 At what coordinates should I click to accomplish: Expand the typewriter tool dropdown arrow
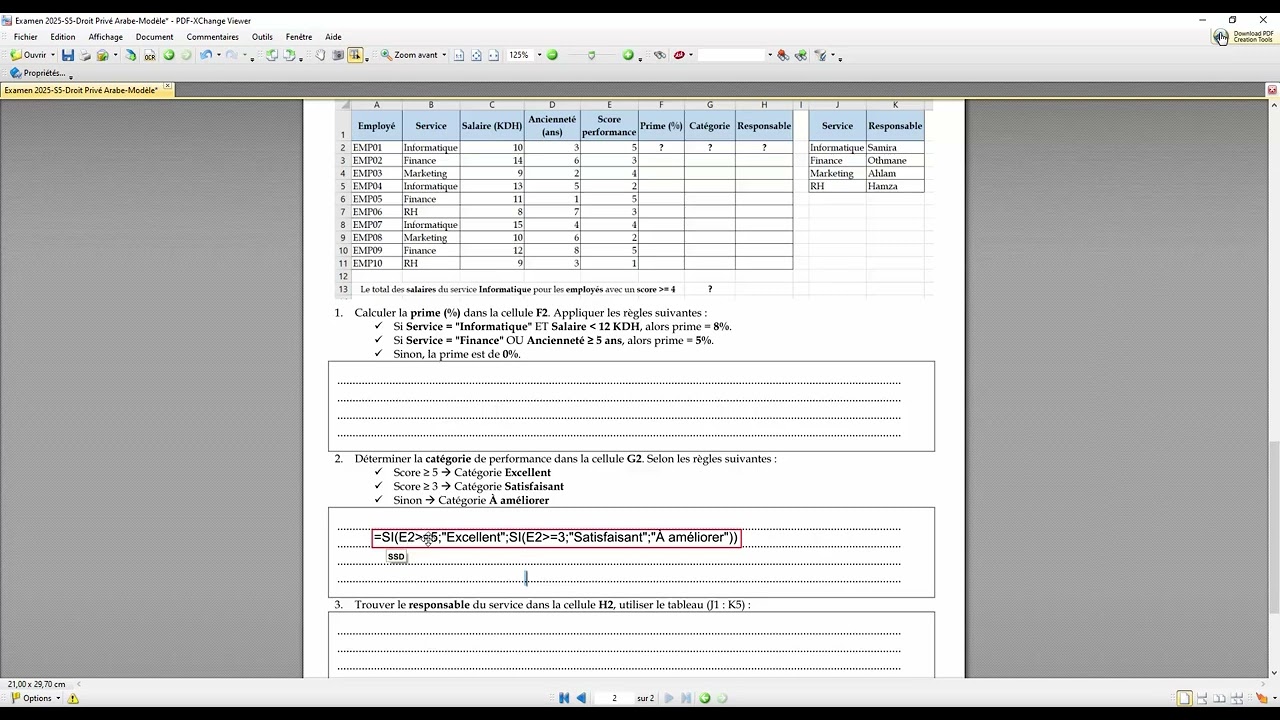[x=690, y=55]
